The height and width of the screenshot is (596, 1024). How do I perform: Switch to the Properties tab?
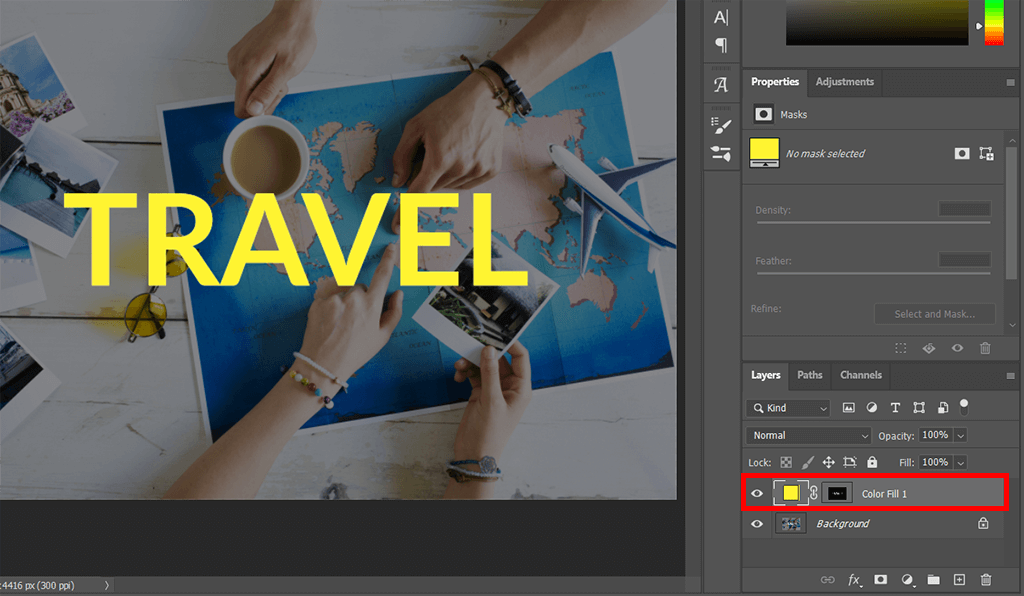[775, 82]
